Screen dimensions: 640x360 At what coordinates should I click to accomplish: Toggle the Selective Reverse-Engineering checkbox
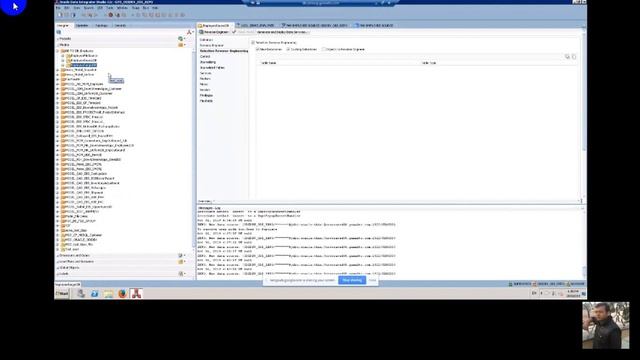[253, 42]
